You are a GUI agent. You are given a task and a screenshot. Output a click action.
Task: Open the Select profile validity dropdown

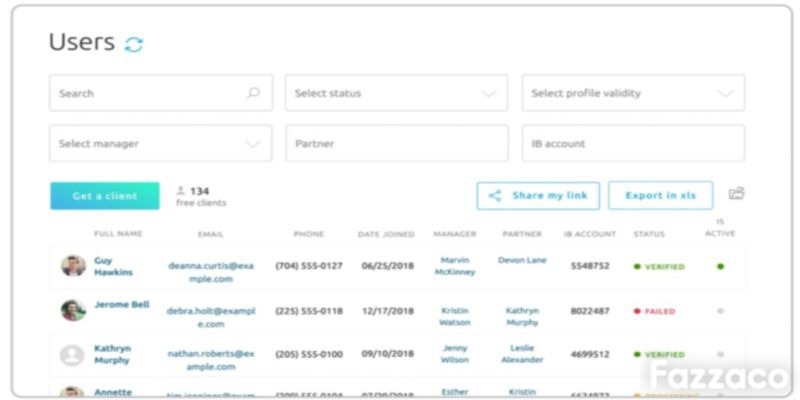pyautogui.click(x=633, y=93)
